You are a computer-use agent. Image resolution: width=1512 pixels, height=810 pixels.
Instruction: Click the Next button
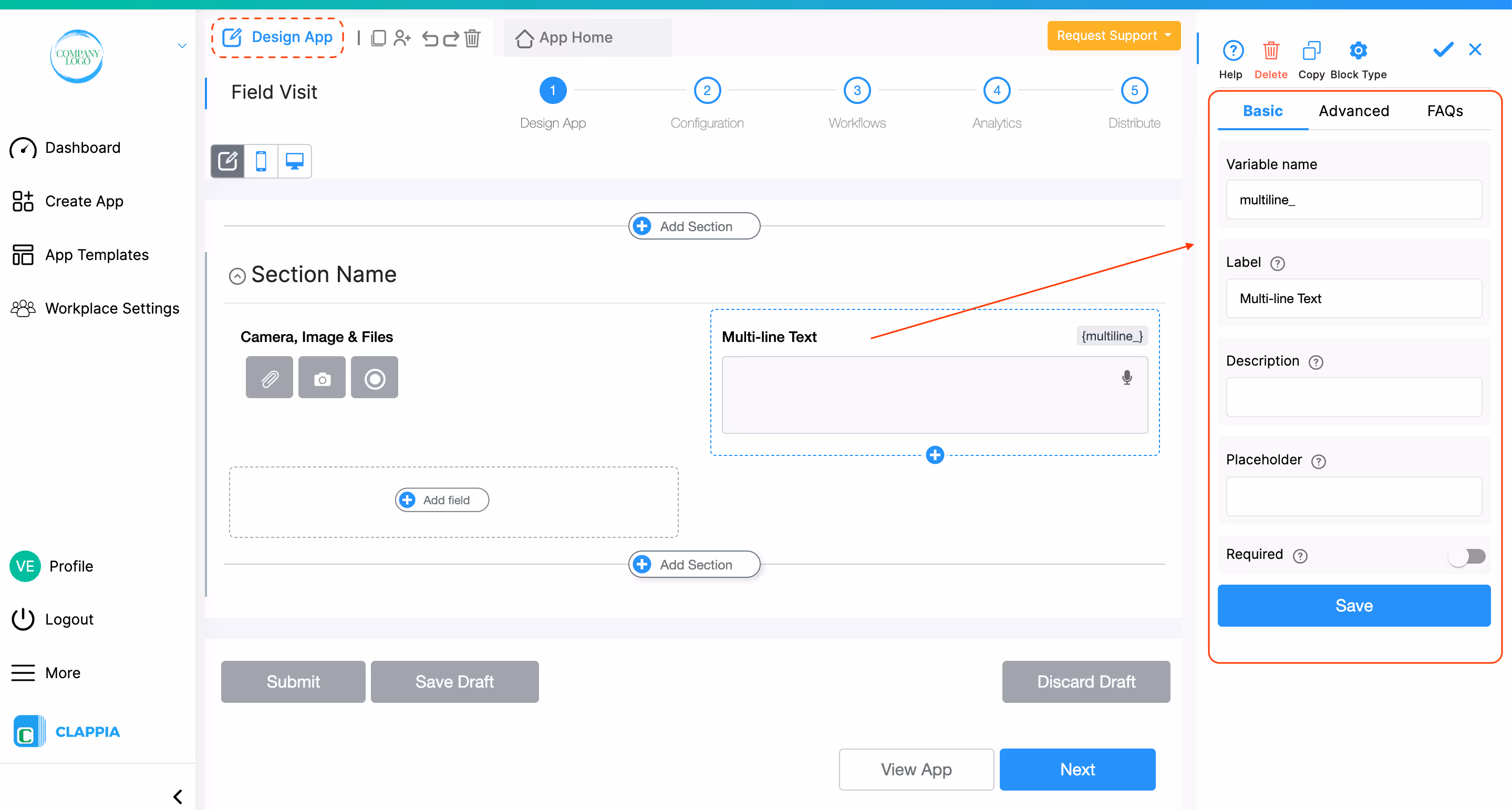(x=1077, y=769)
